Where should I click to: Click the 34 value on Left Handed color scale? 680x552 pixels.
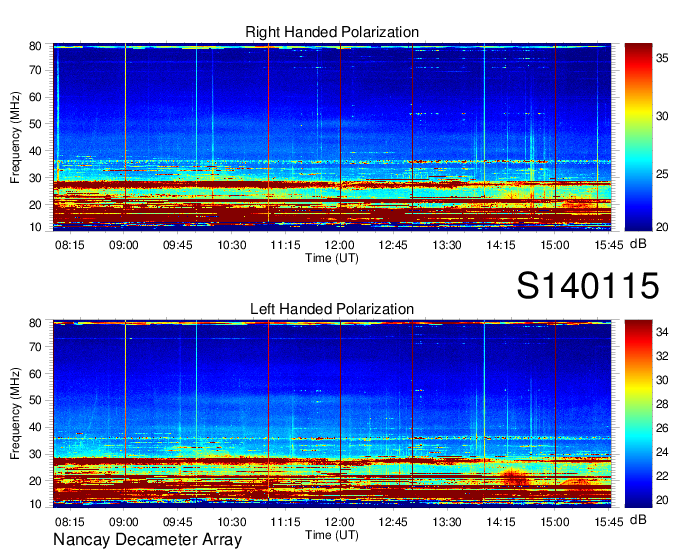(662, 332)
